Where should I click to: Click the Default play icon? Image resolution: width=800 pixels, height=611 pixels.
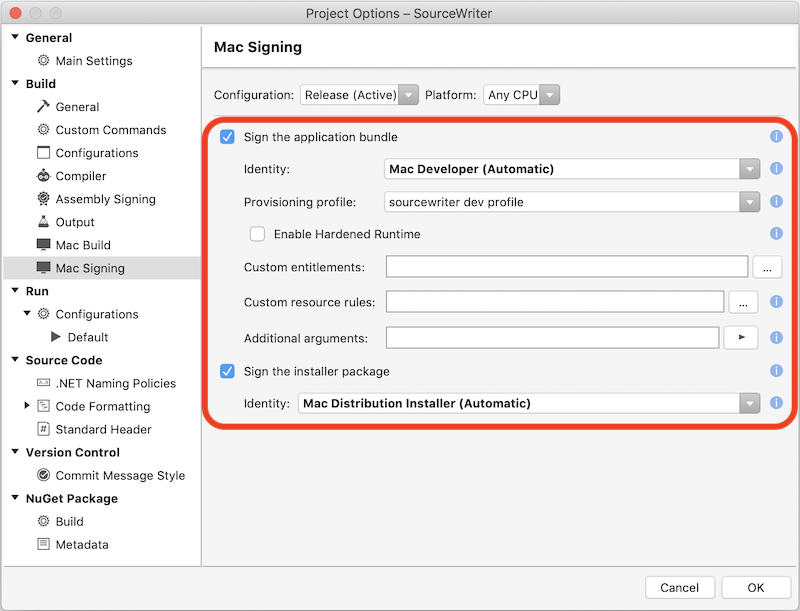(x=56, y=337)
